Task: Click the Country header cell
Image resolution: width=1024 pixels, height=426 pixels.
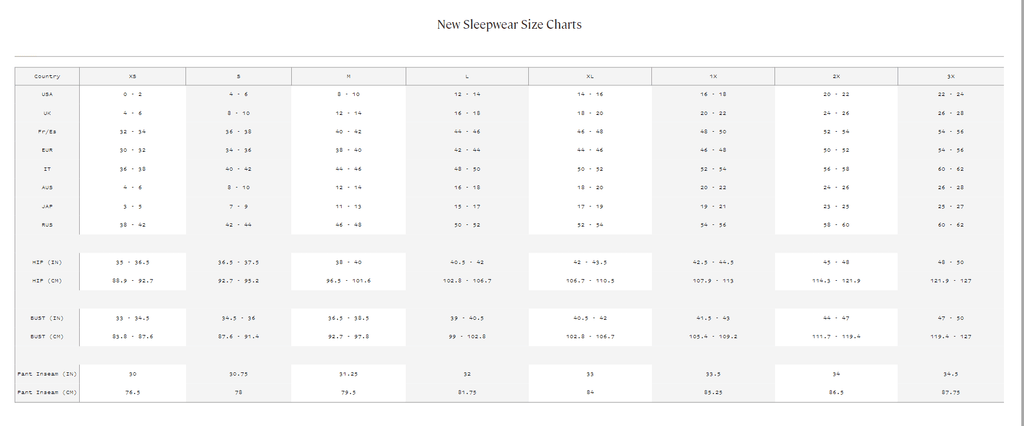Action: tap(47, 76)
